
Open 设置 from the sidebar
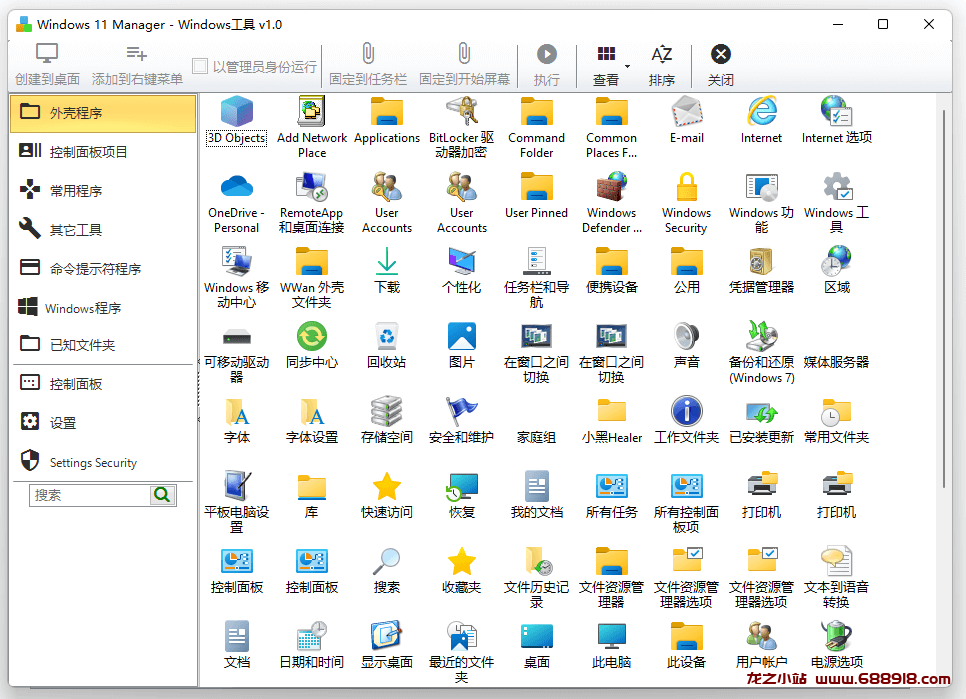click(x=103, y=423)
